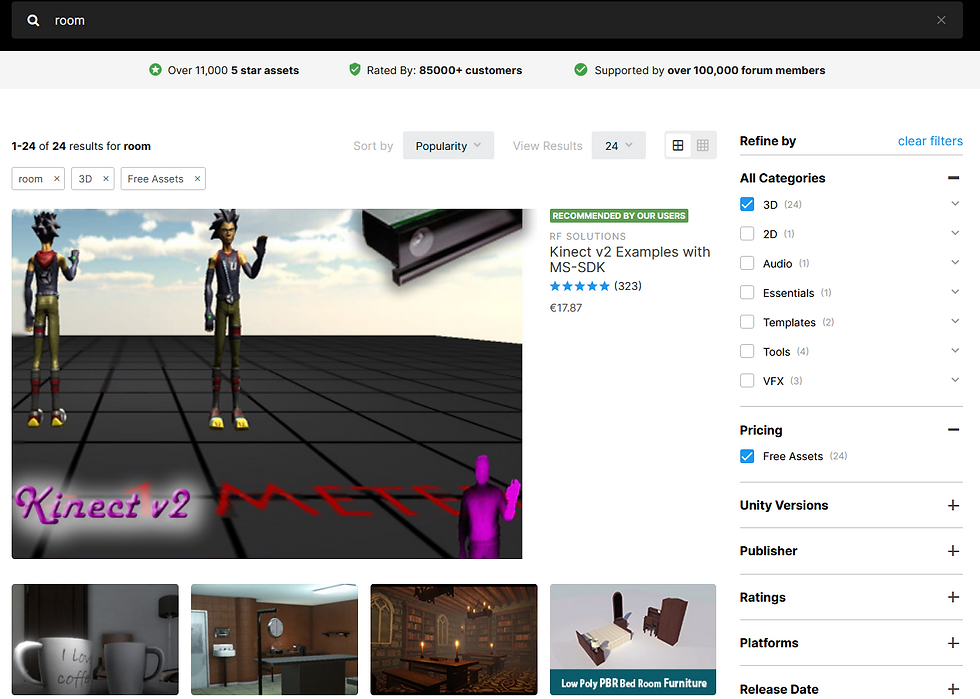Uncheck the 3D category checkbox
980x699 pixels.
[747, 204]
